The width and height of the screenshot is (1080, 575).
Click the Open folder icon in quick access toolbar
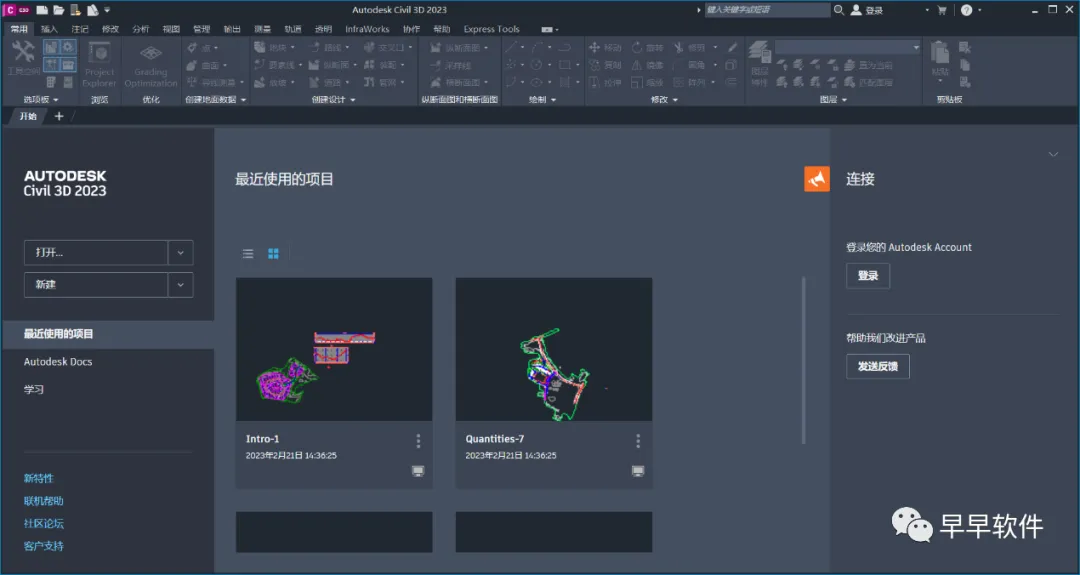59,10
